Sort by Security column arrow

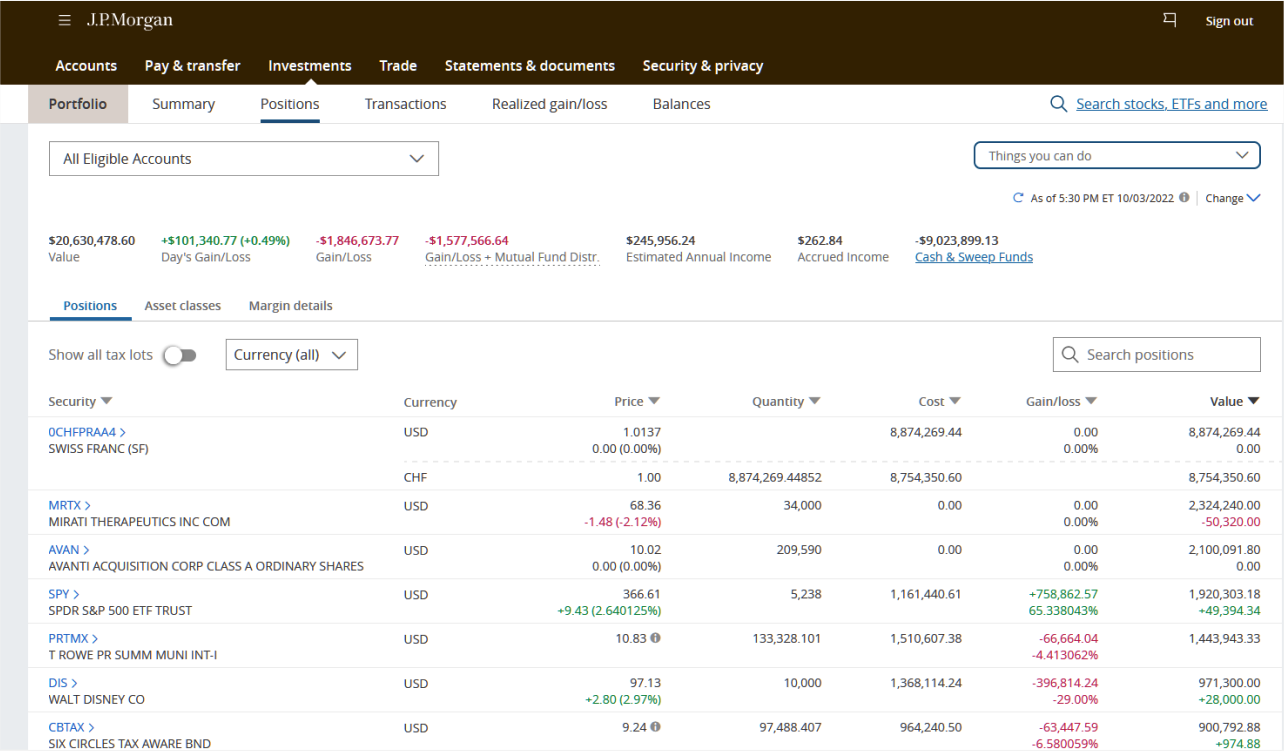[x=107, y=401]
